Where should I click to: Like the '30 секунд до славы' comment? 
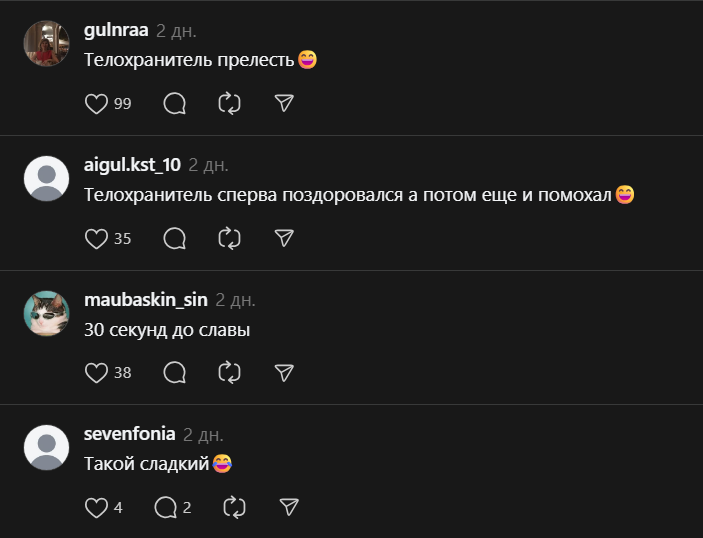click(96, 373)
